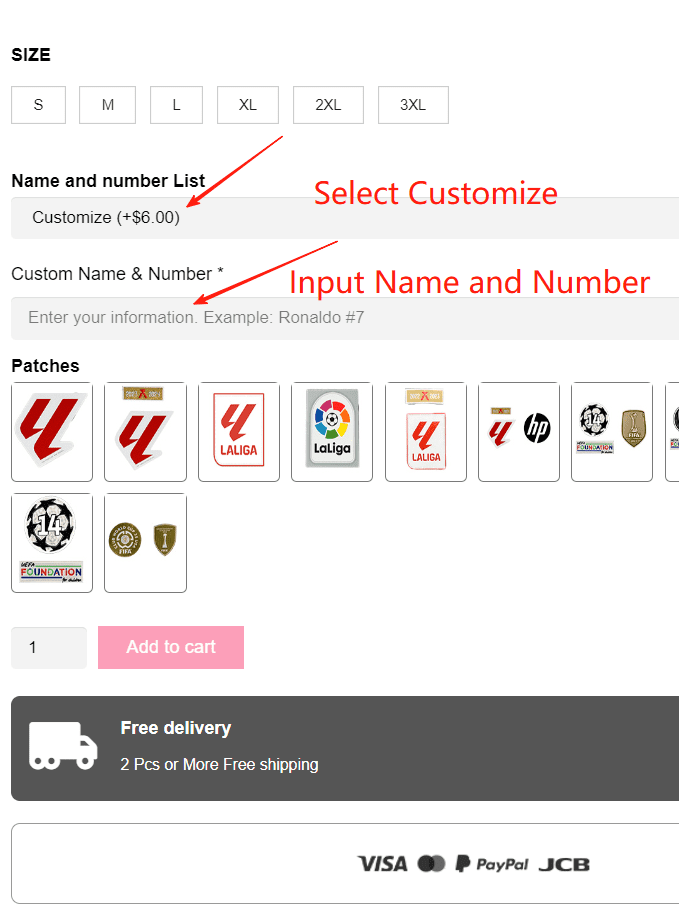Click the delivery truck icon
The image size is (679, 914).
pyautogui.click(x=63, y=746)
